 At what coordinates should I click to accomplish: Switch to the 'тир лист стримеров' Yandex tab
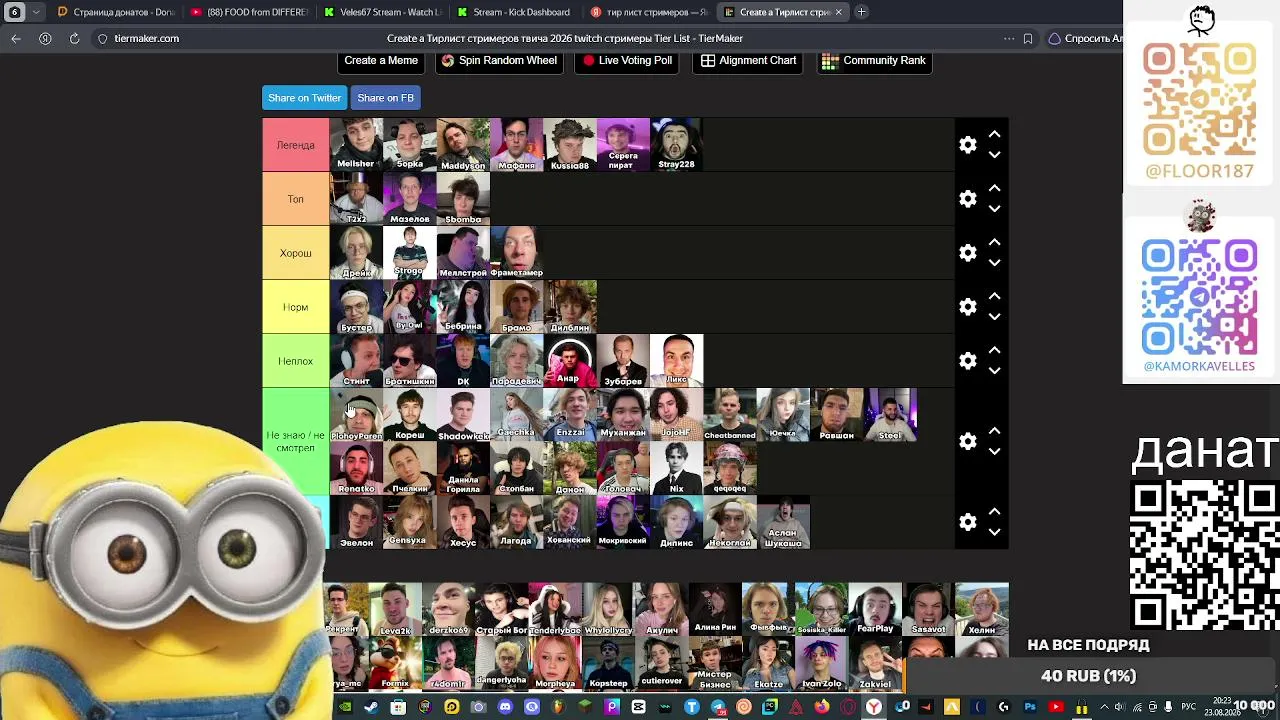click(x=649, y=12)
